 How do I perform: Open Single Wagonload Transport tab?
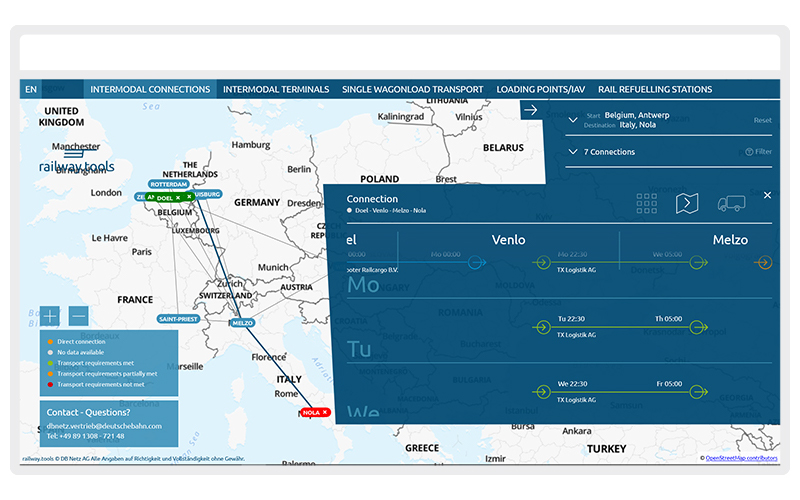point(412,89)
